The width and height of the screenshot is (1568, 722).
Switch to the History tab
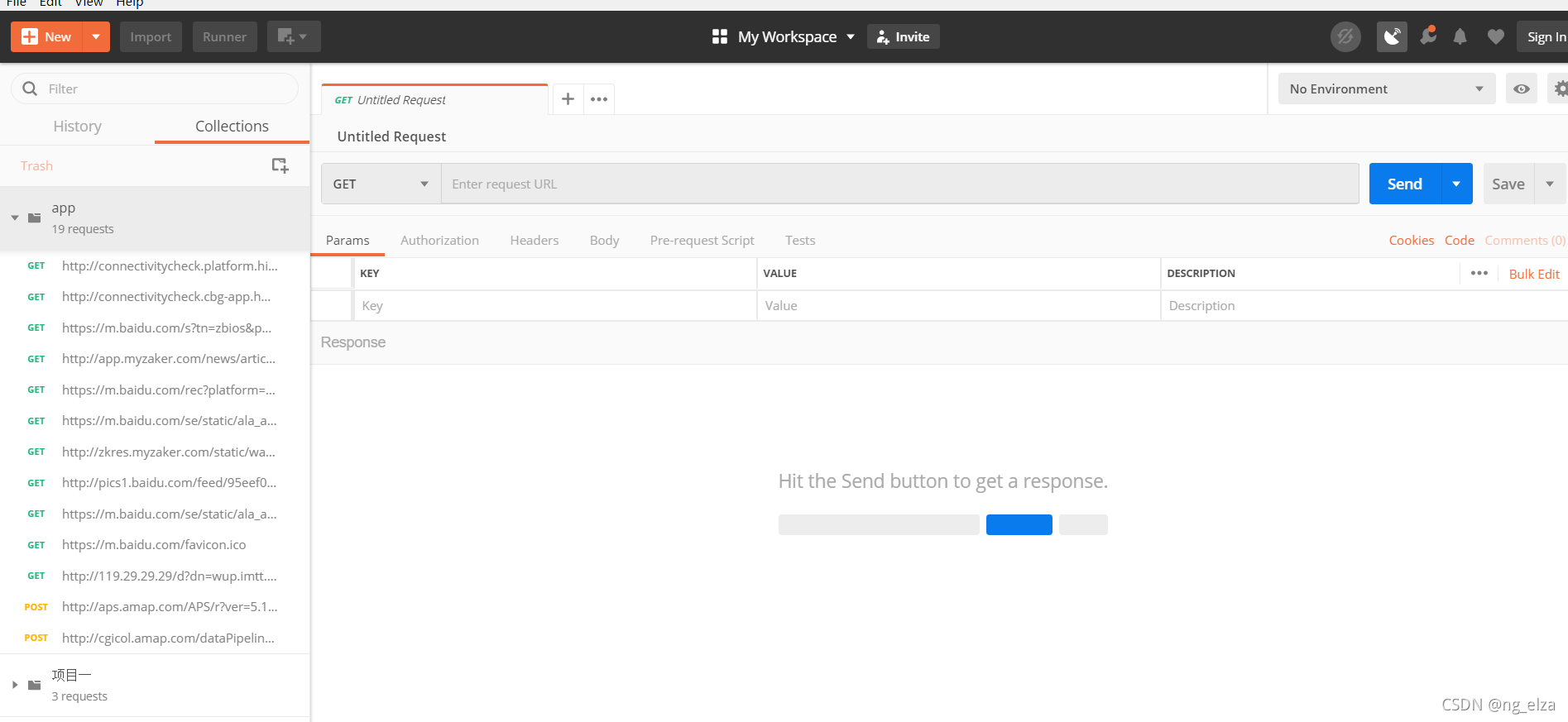78,126
